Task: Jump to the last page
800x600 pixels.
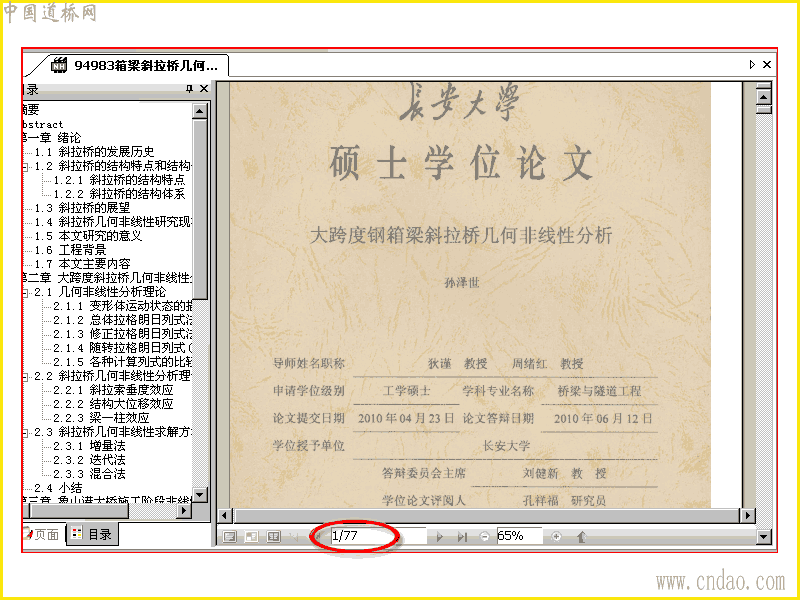Action: pyautogui.click(x=462, y=537)
